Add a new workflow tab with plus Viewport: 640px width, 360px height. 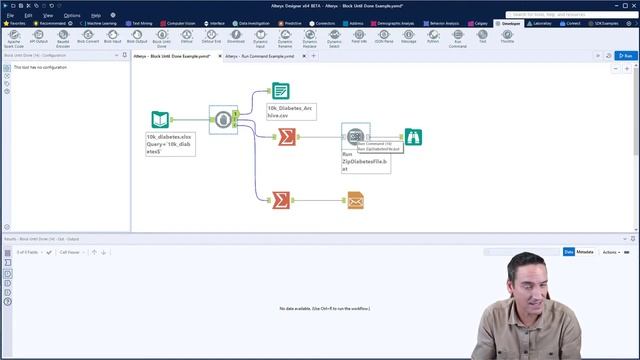313,56
